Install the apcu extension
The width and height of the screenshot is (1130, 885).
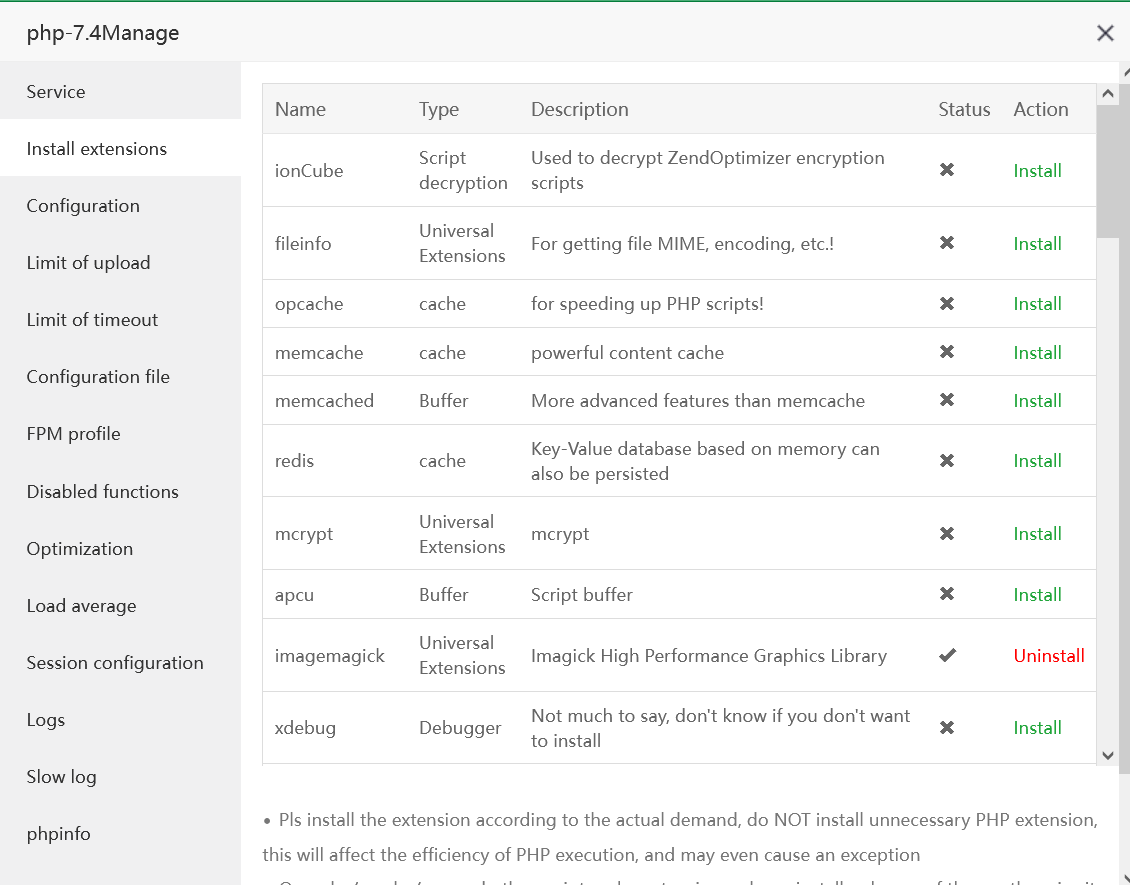[1037, 595]
